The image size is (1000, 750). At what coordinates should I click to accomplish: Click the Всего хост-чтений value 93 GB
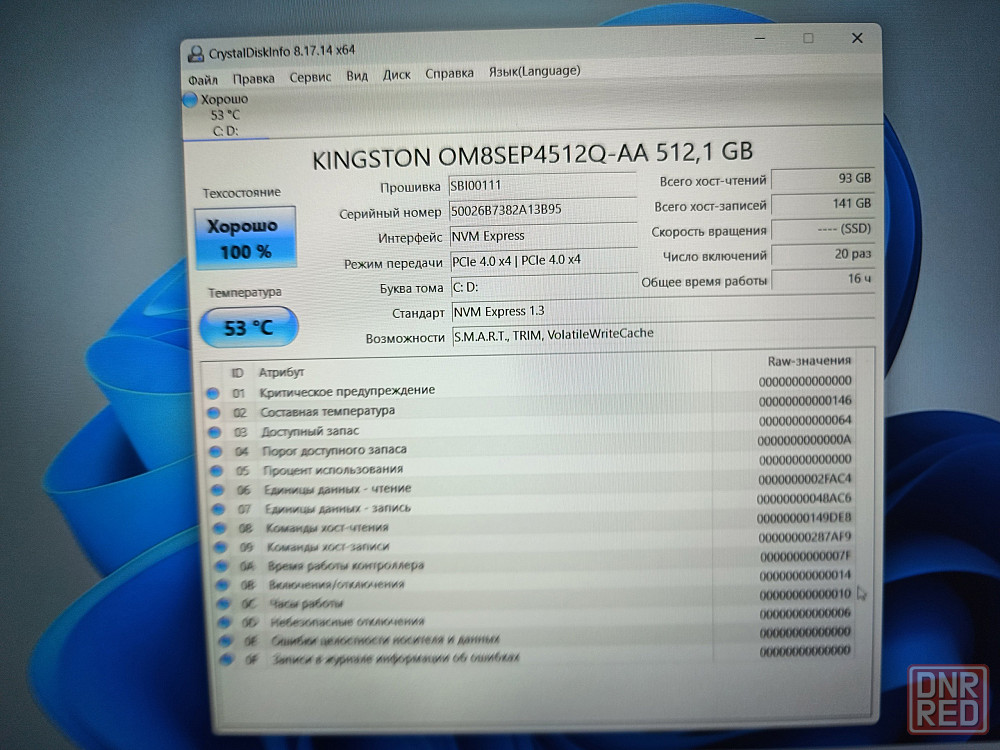coord(822,179)
